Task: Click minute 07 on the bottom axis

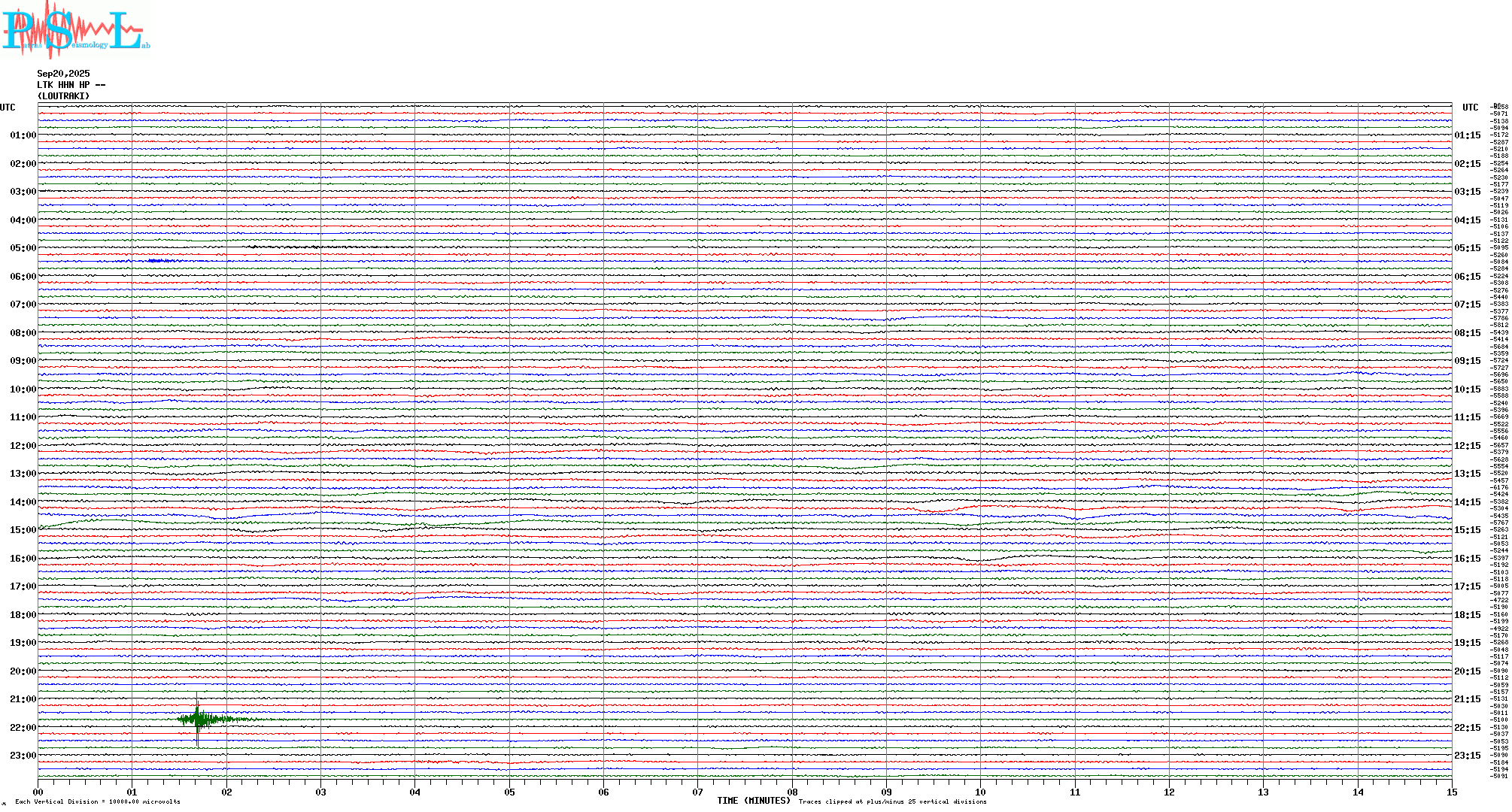Action: tap(697, 792)
